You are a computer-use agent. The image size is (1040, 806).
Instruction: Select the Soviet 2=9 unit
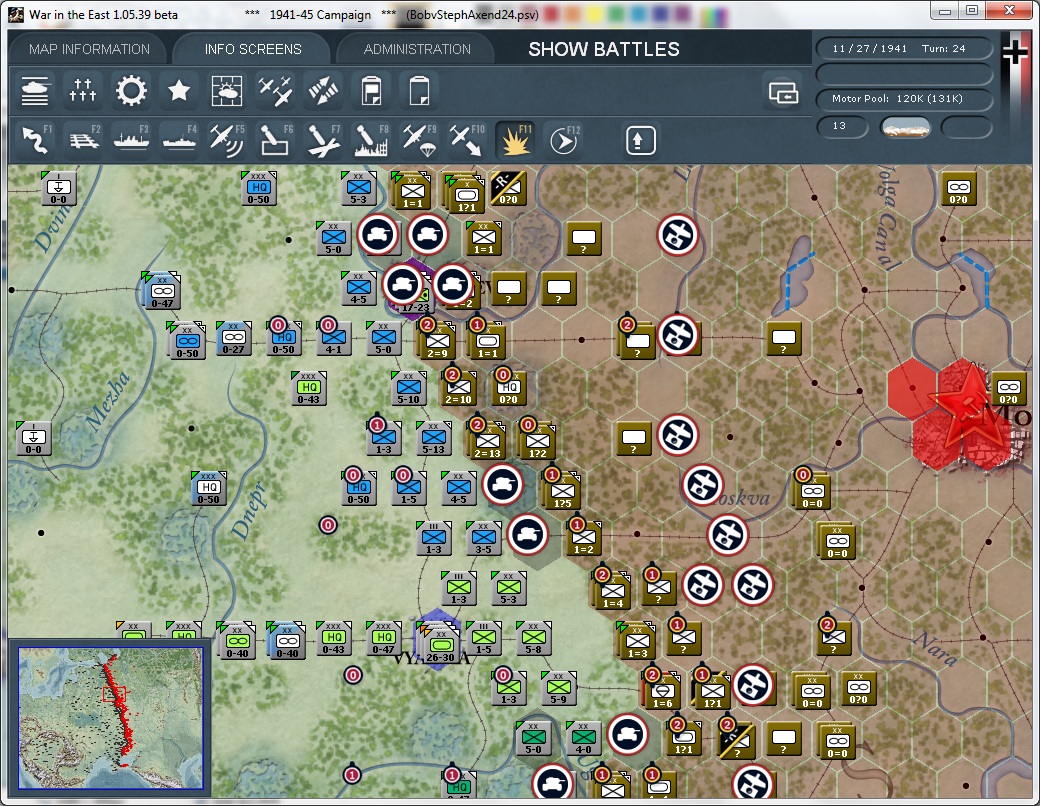(x=438, y=343)
